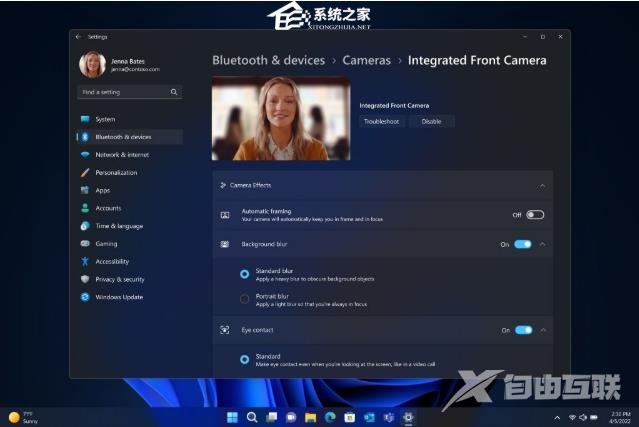This screenshot has width=639, height=427.
Task: Click the back arrow in Settings title bar
Action: [x=78, y=37]
